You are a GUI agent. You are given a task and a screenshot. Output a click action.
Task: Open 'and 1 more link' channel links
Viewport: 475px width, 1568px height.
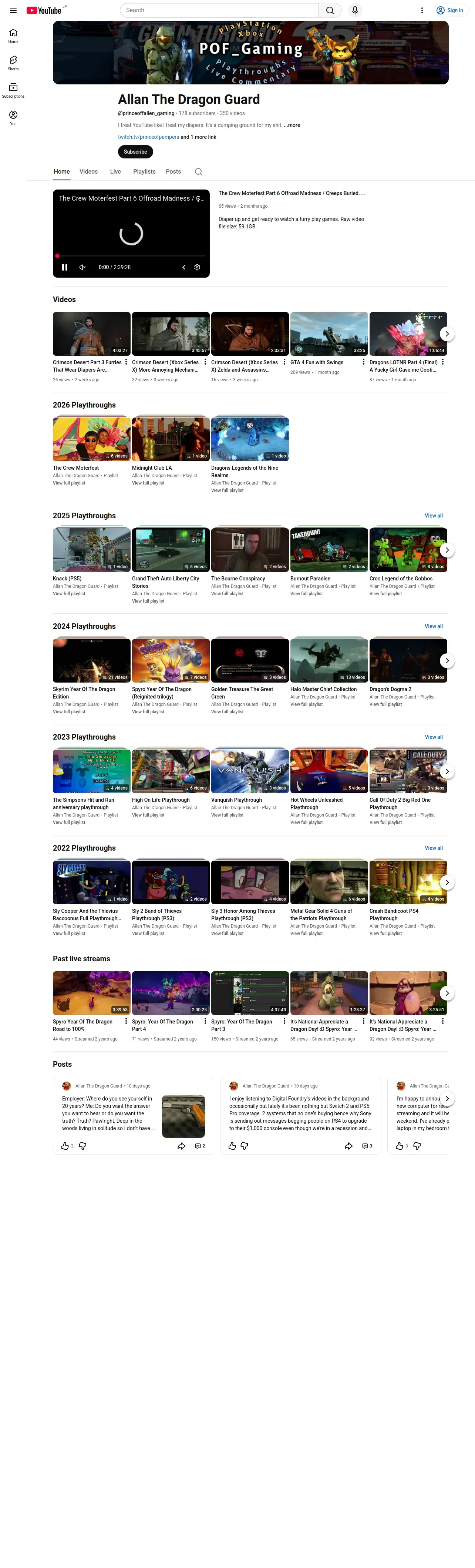click(198, 138)
